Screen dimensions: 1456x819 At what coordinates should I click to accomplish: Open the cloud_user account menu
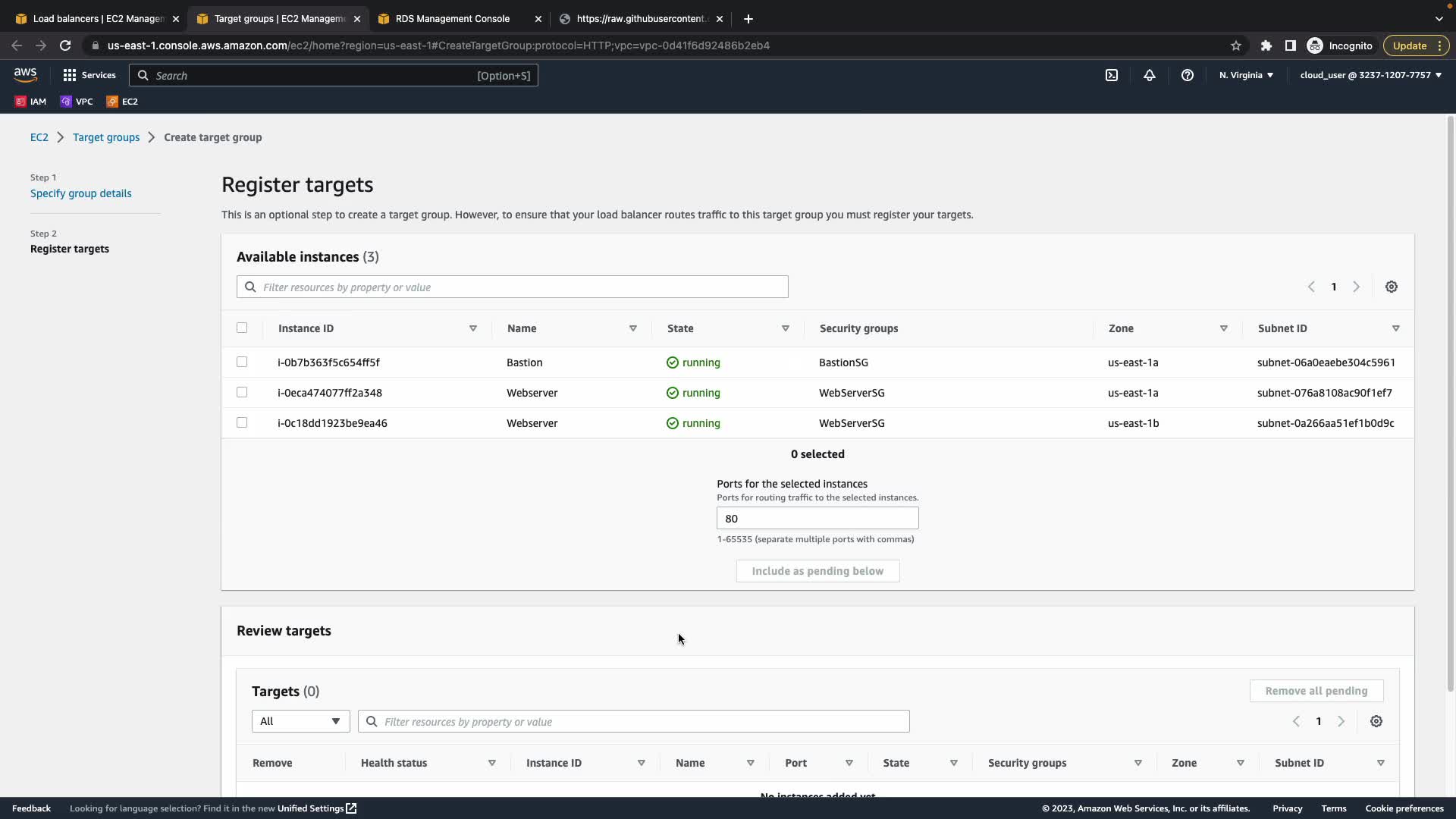pos(1370,75)
